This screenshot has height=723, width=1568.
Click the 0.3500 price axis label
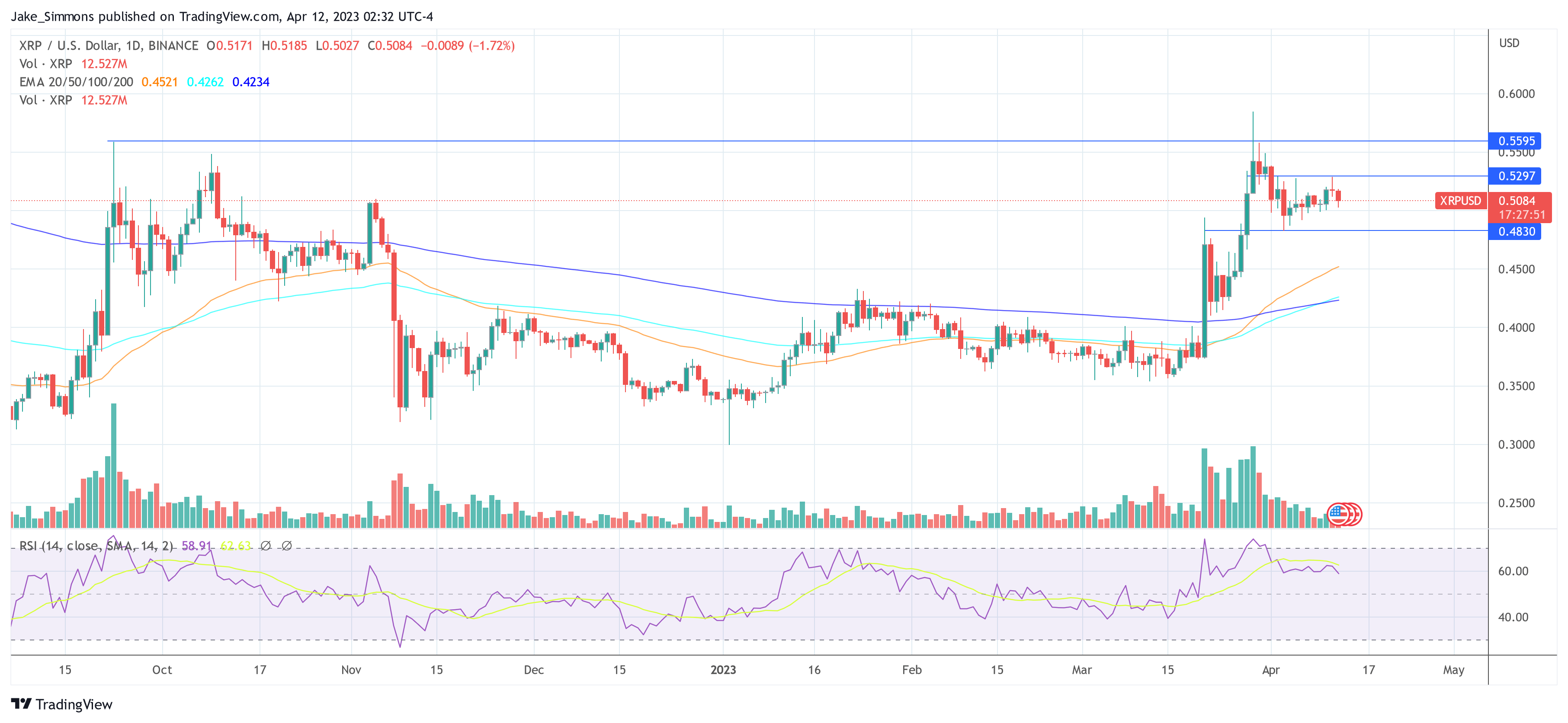point(1516,386)
